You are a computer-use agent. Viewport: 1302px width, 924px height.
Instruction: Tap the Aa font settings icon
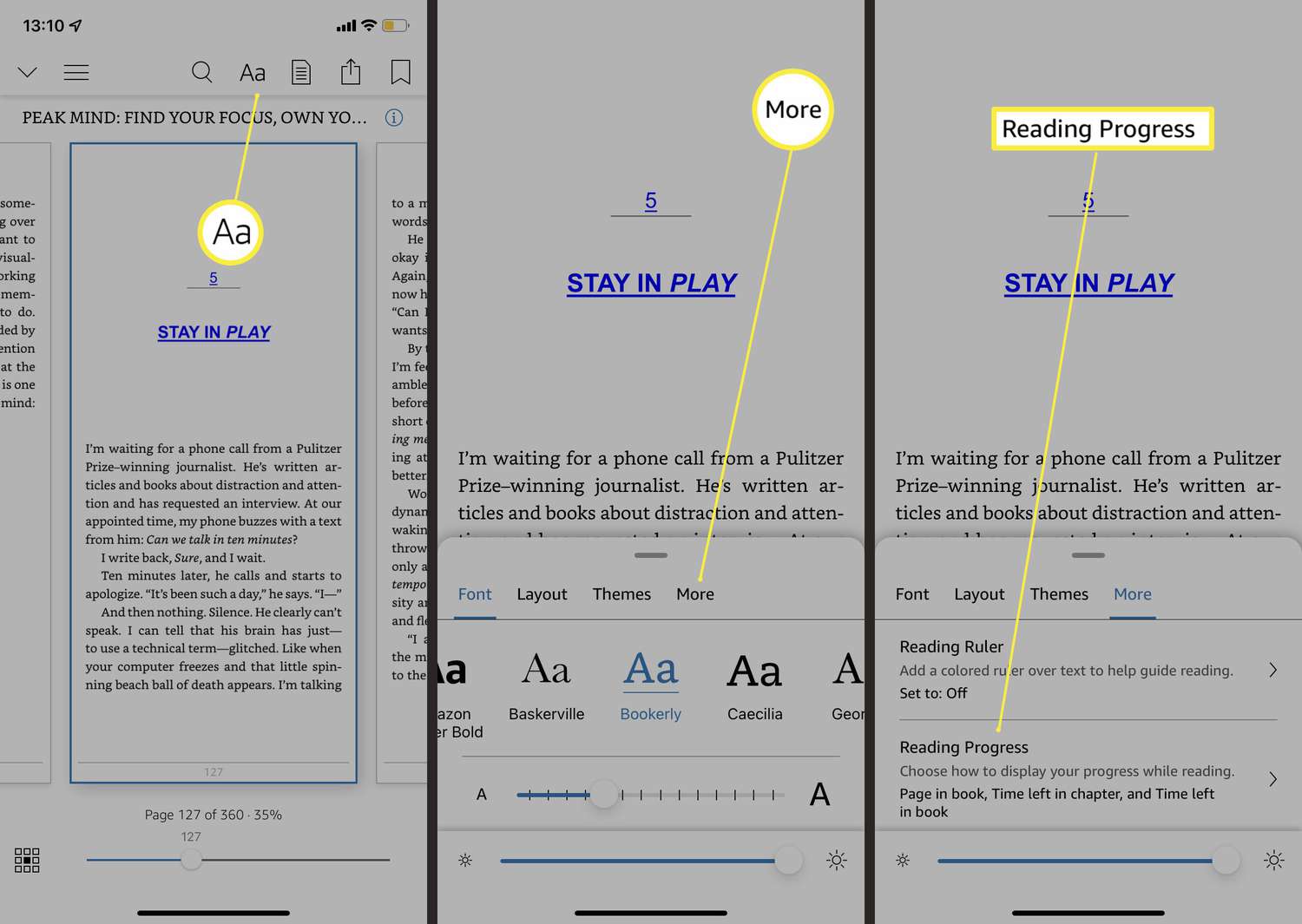(252, 72)
